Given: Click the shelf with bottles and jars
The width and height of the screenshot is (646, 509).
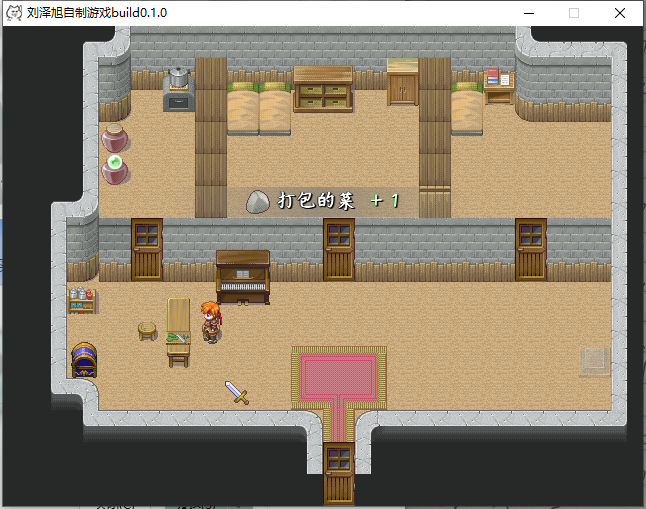Looking at the screenshot, I should pyautogui.click(x=82, y=300).
